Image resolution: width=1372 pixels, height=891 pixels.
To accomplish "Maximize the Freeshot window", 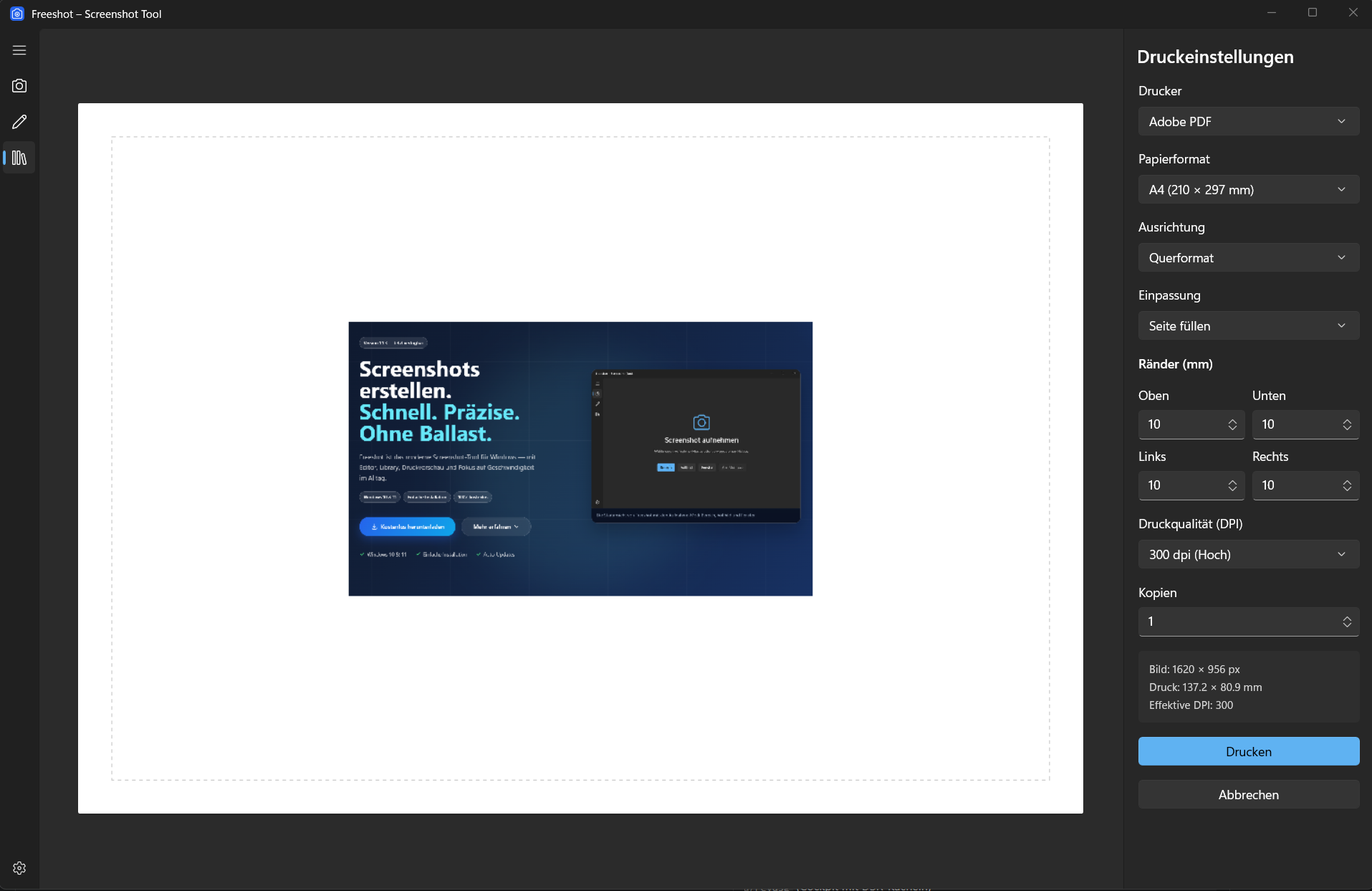I will point(1313,13).
